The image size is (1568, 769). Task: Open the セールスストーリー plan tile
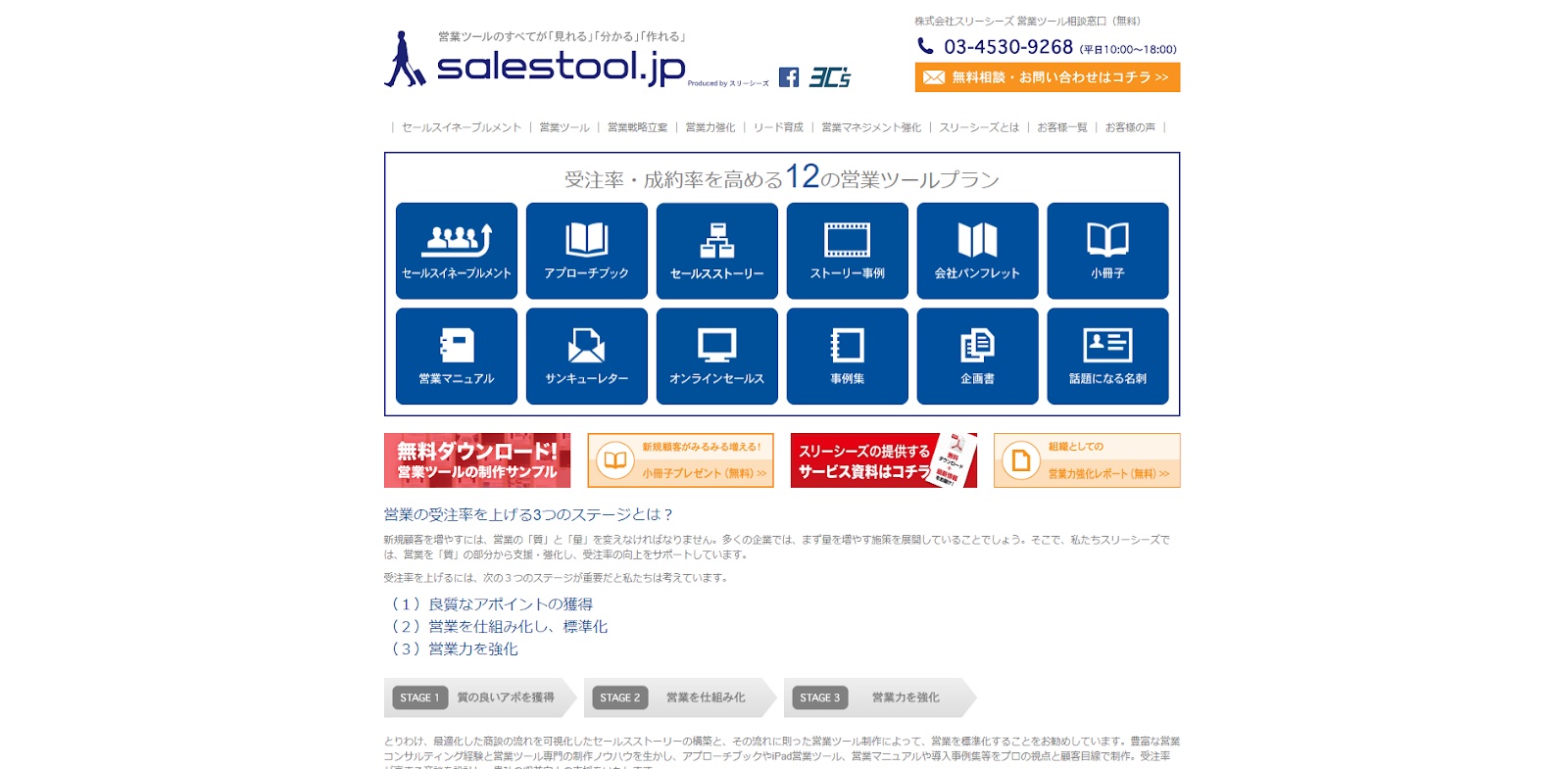tap(716, 251)
